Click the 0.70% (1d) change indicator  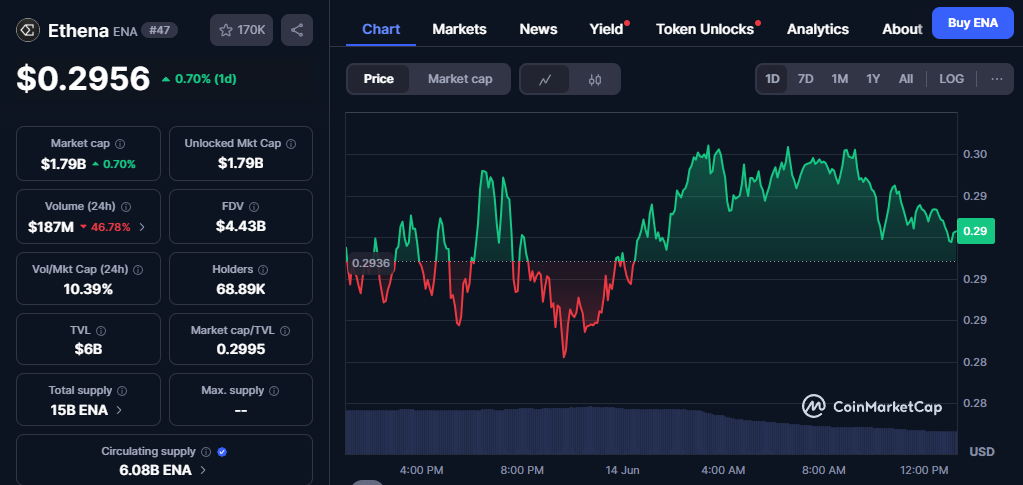(199, 79)
